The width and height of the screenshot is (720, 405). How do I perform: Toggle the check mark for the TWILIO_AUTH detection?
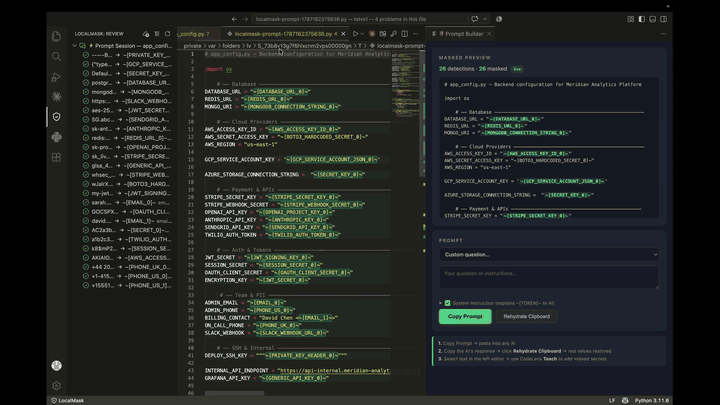tap(86, 239)
